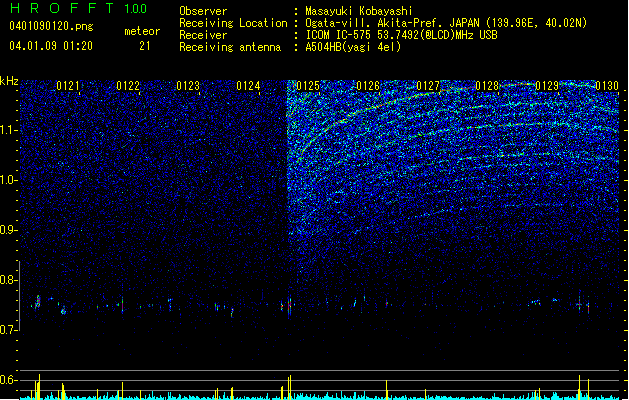Click the HROFFT 1.0.0 title text

pyautogui.click(x=79, y=8)
